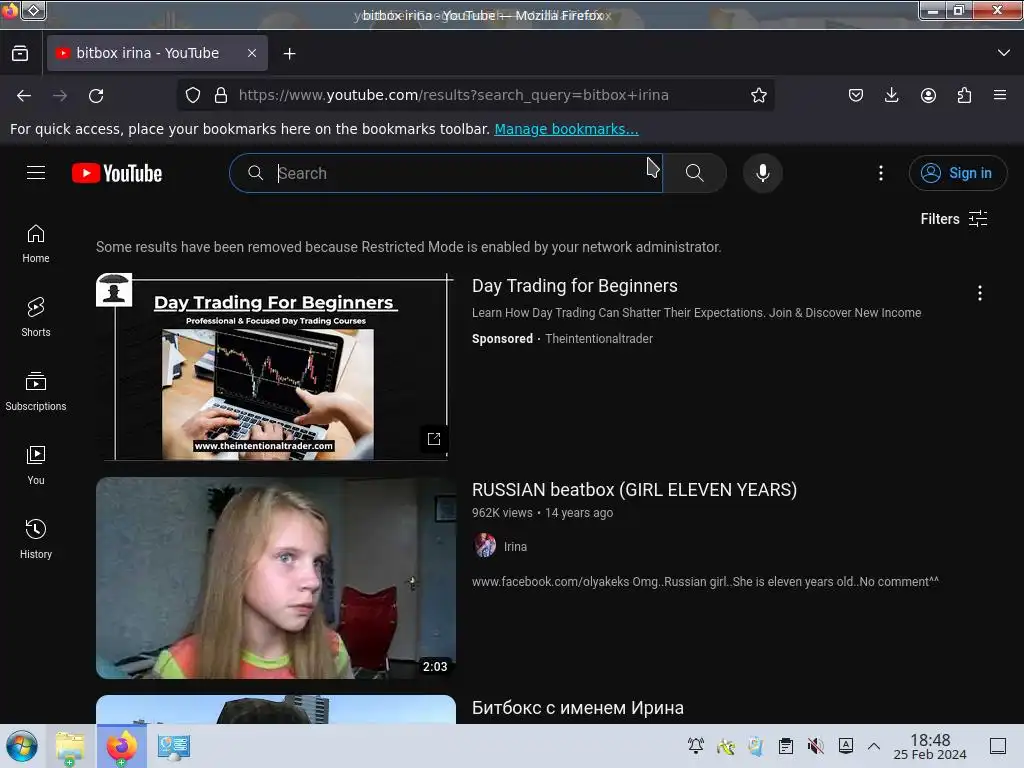Open a new tab

pos(289,54)
